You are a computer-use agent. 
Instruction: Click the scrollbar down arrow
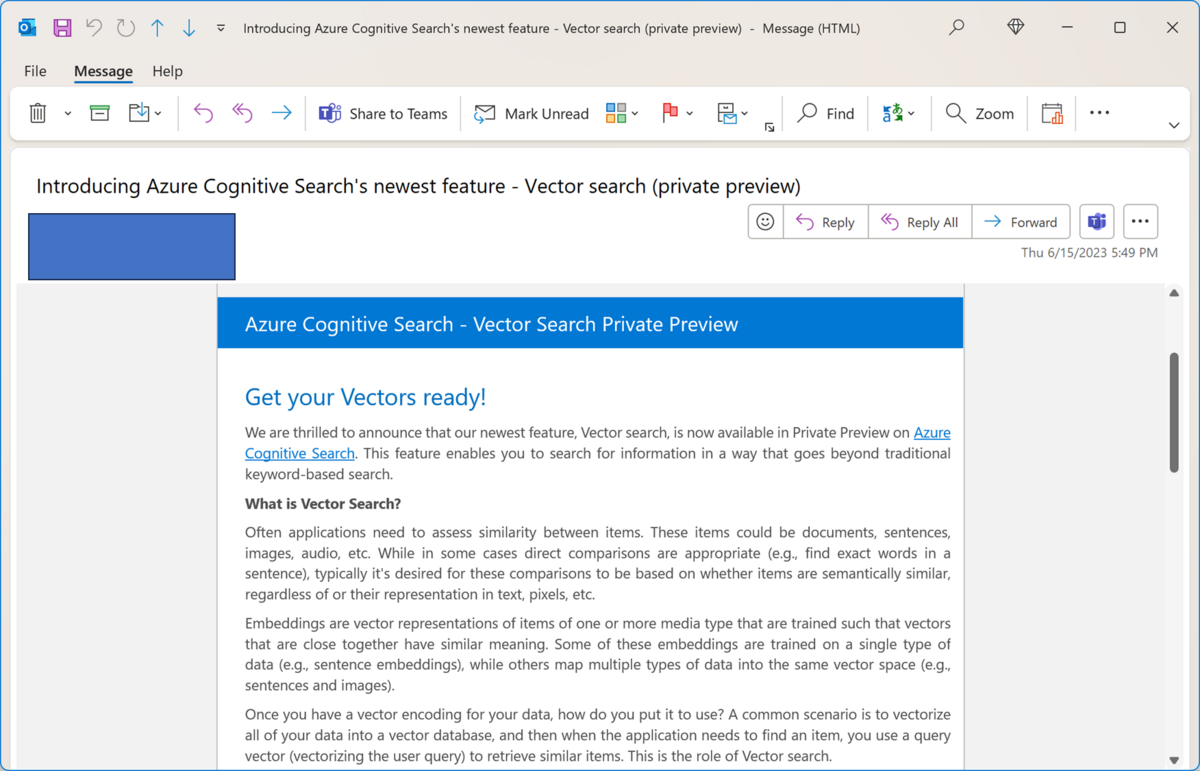1174,760
